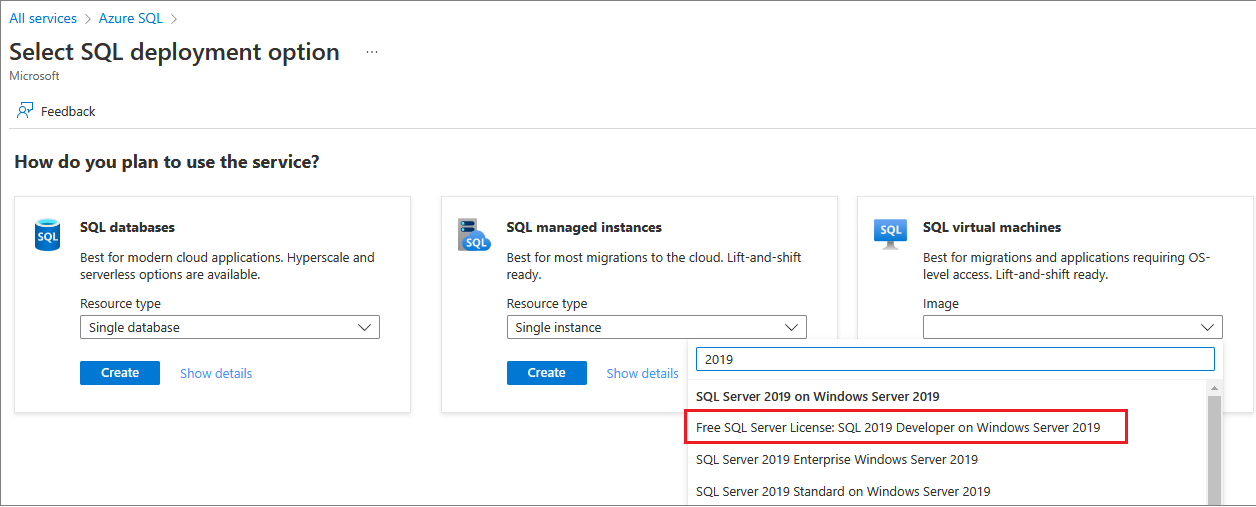Click SQL Server 2019 on Windows Server 2019 header
This screenshot has height=507, width=1256.
coord(817,396)
